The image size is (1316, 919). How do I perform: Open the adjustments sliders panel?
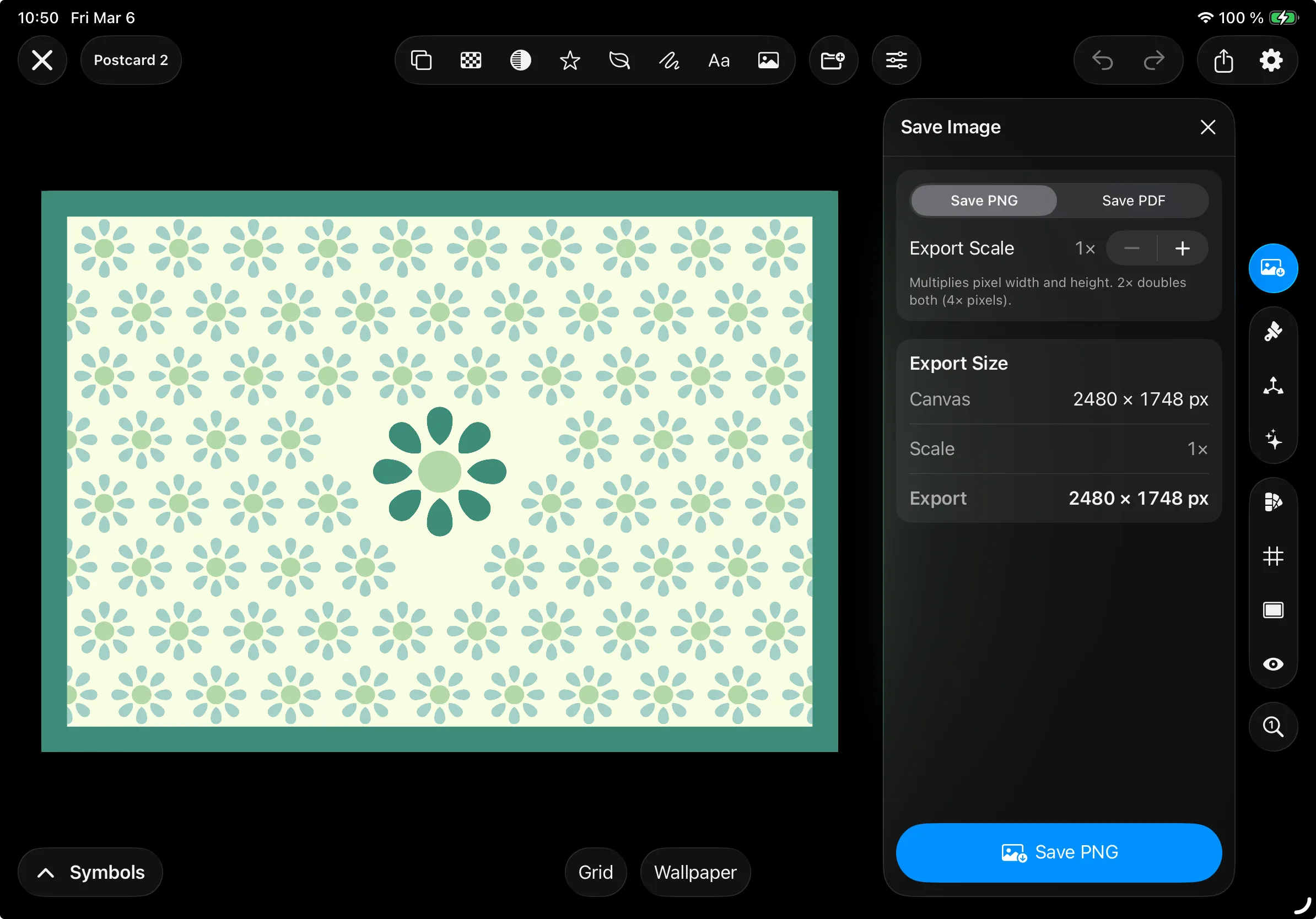896,60
